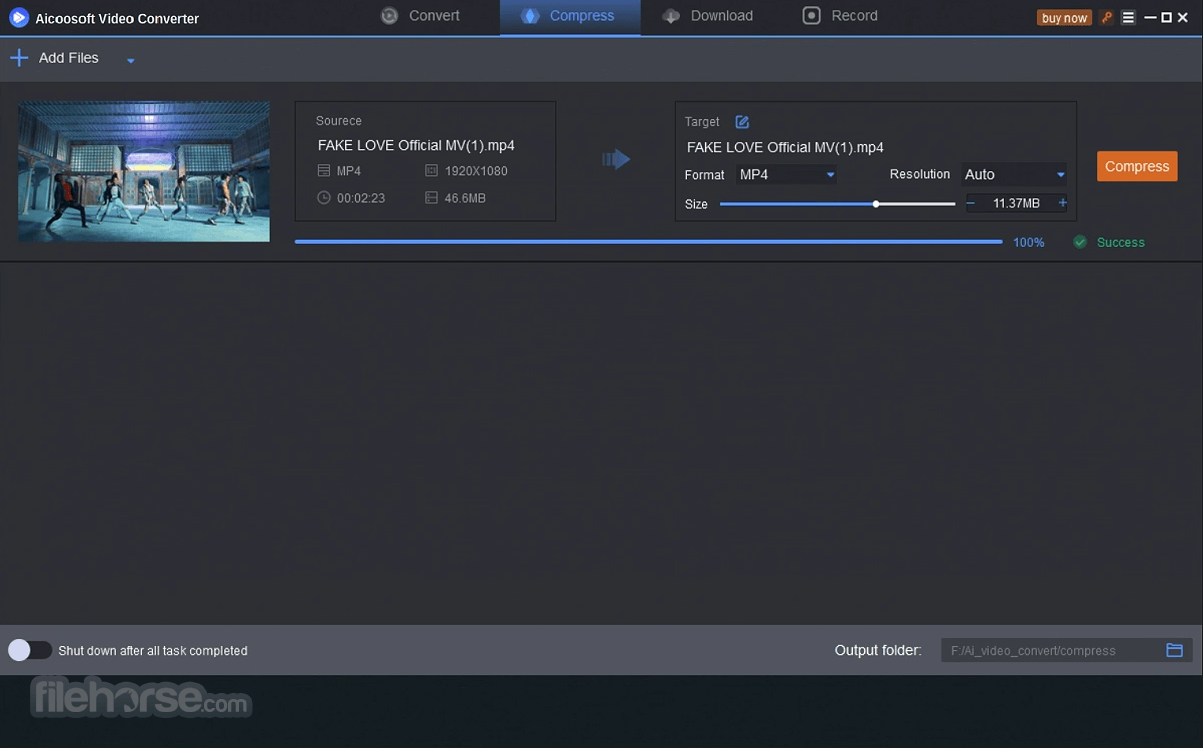Click the 100% progress text
The image size is (1203, 748).
tap(1029, 242)
